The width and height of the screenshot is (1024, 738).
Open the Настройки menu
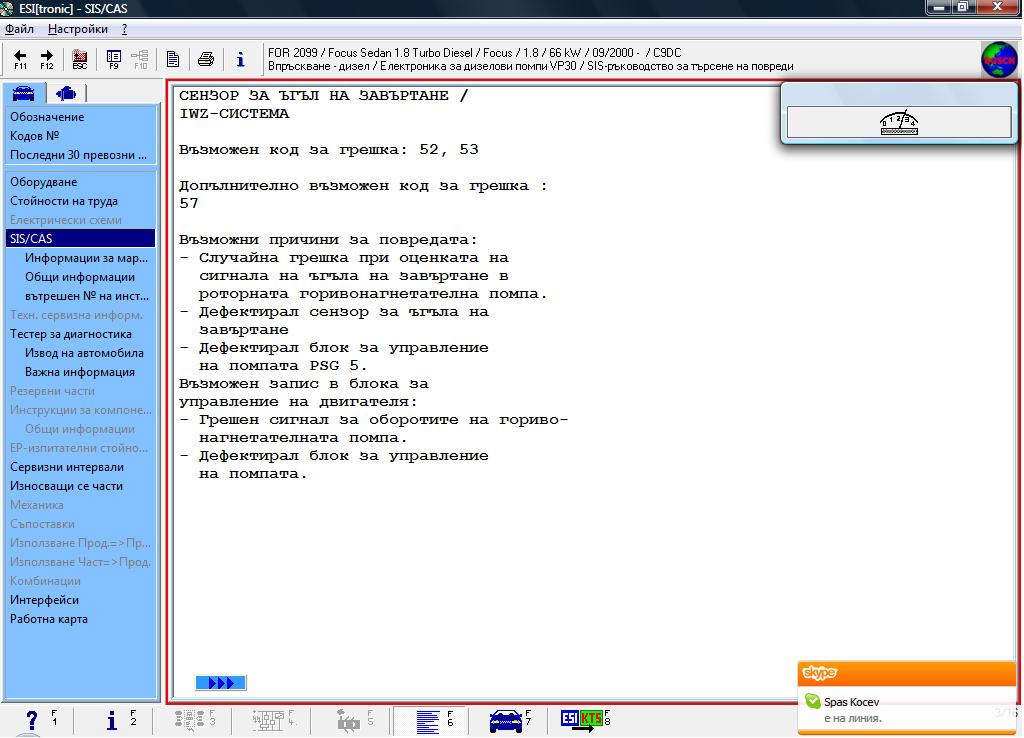coord(78,29)
